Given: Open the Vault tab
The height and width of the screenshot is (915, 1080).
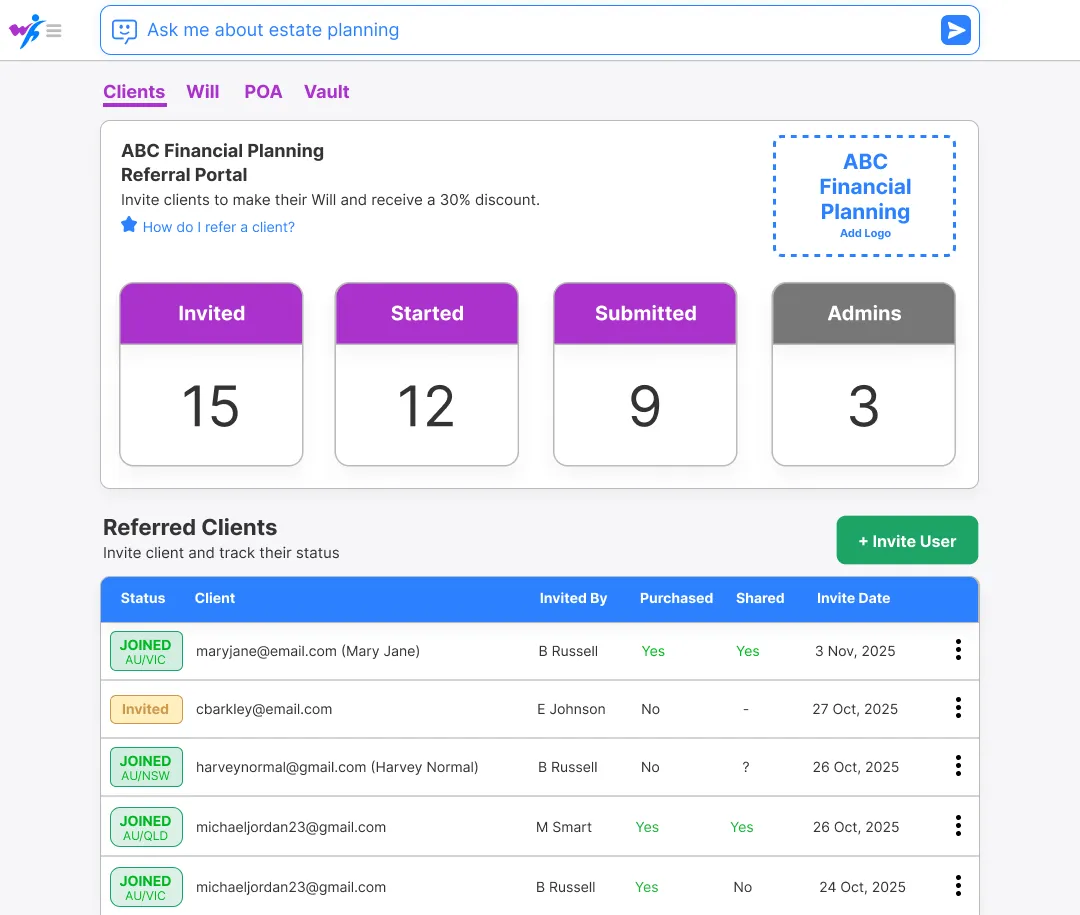Looking at the screenshot, I should click(x=326, y=91).
